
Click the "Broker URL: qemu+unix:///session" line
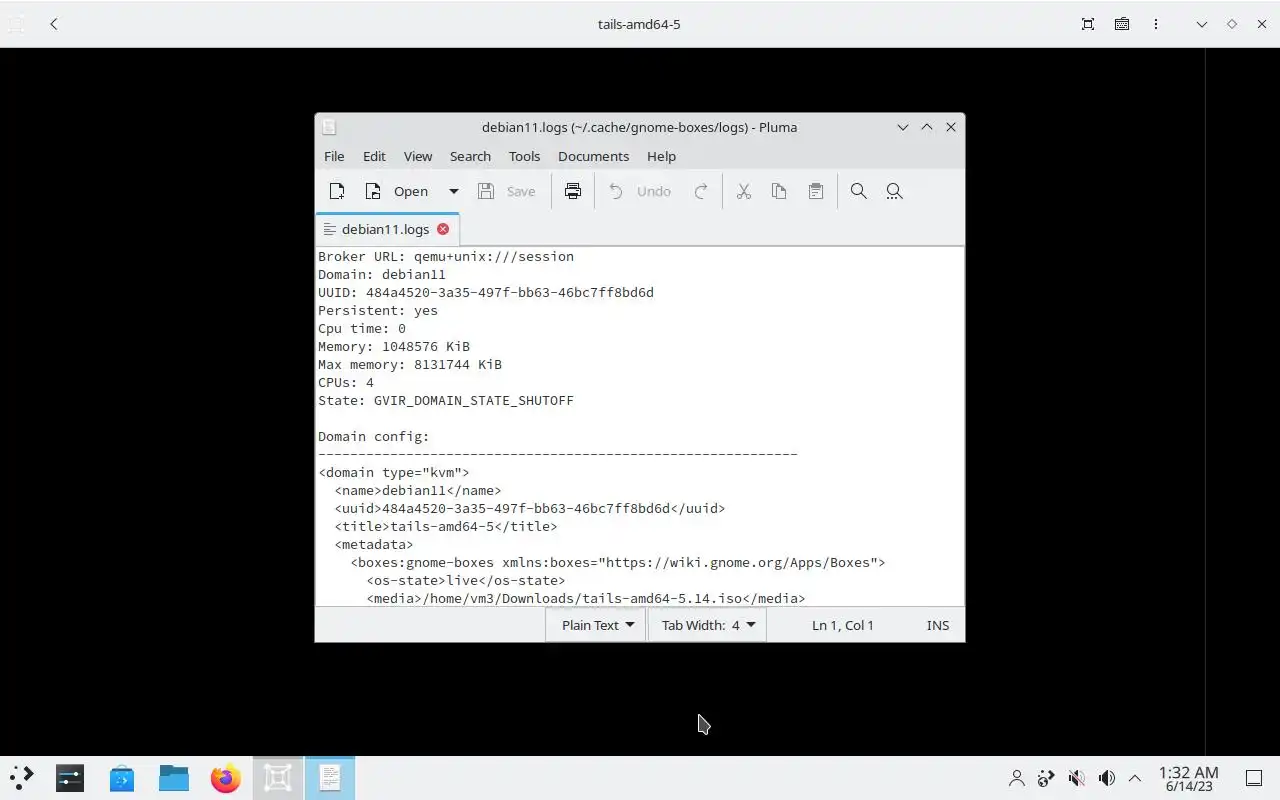[446, 256]
